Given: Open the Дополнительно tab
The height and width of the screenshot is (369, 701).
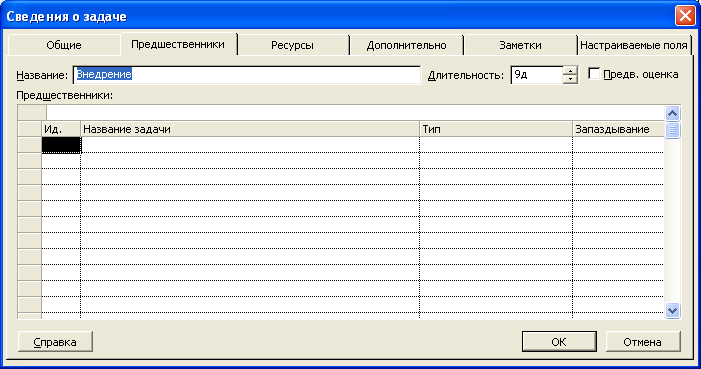Looking at the screenshot, I should point(406,45).
